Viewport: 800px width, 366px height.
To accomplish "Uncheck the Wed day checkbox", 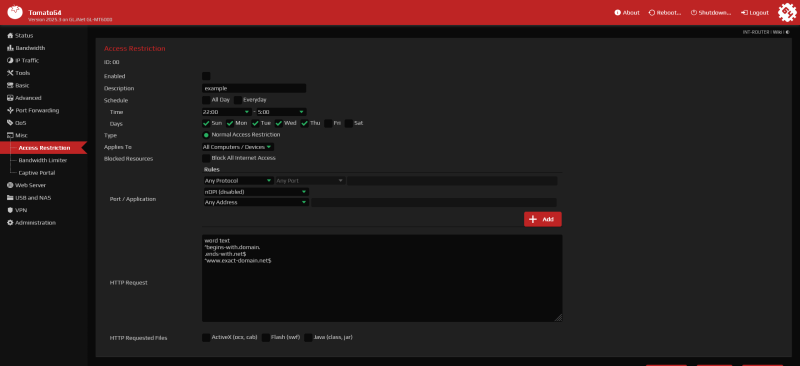I will [x=279, y=124].
